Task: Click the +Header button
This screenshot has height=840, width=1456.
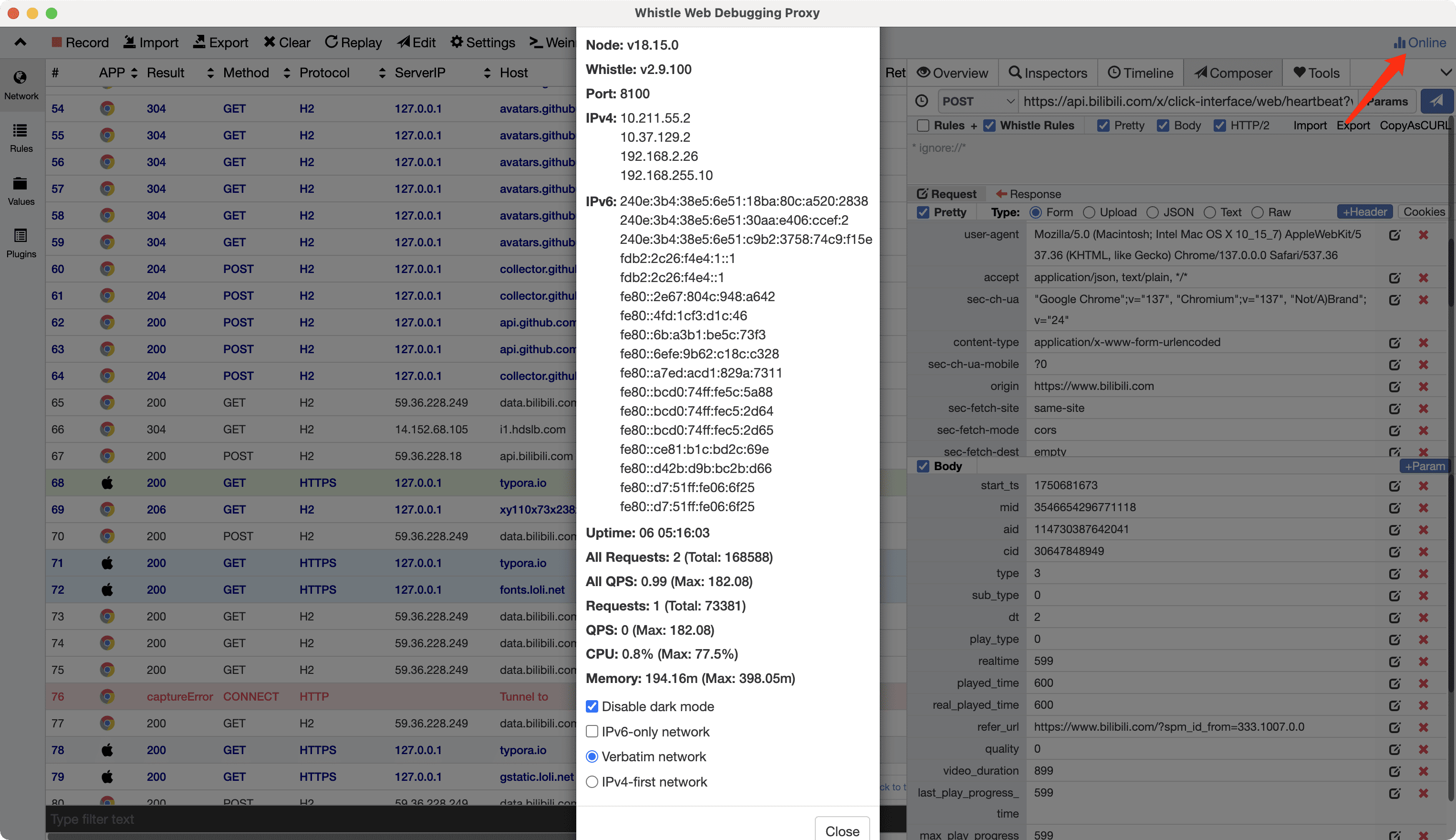Action: click(x=1365, y=212)
